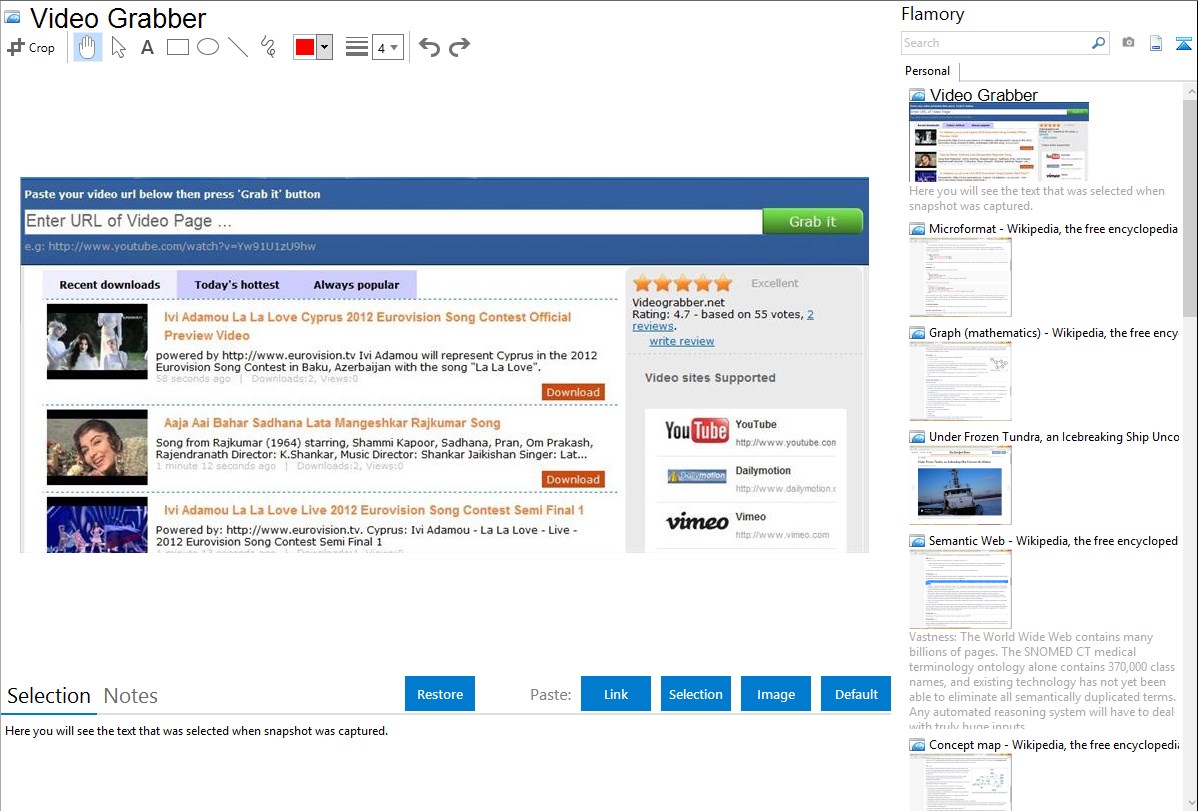The image size is (1198, 811).
Task: Click the camera snapshot icon
Action: [1128, 43]
